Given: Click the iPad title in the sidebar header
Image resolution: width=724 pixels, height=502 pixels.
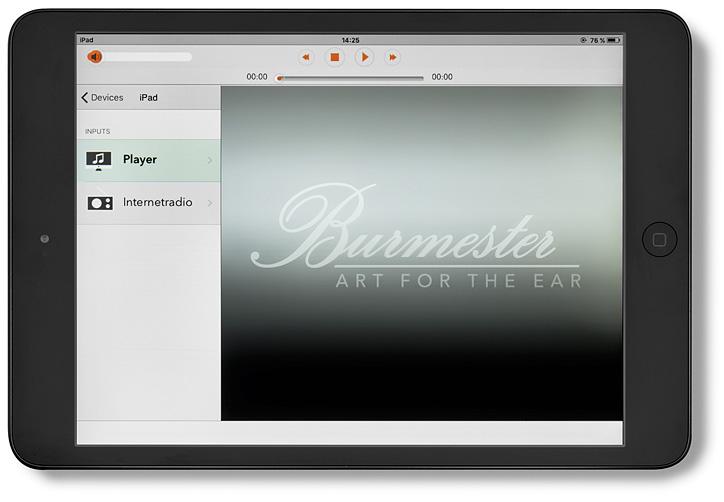Looking at the screenshot, I should [148, 97].
